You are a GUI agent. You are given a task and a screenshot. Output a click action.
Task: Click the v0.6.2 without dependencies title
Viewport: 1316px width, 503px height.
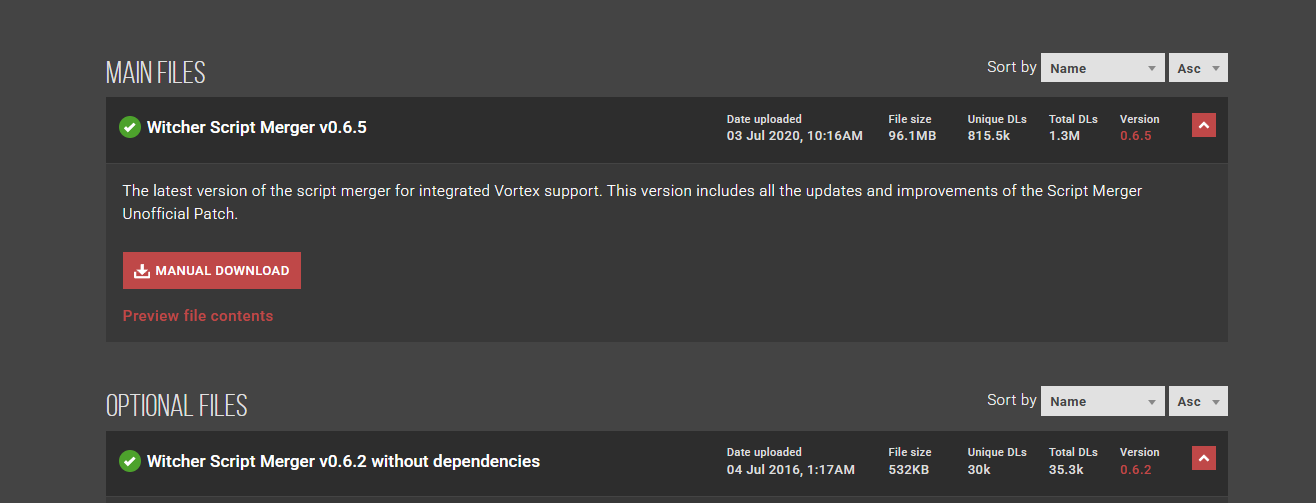point(343,461)
